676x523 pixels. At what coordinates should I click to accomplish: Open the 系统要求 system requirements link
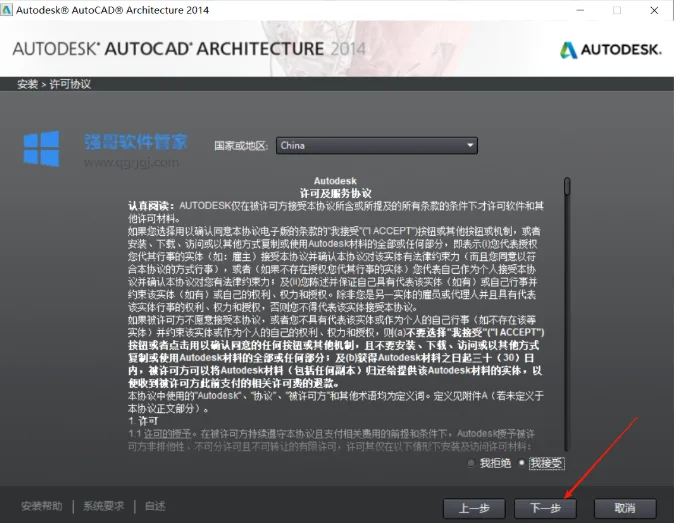tap(103, 506)
